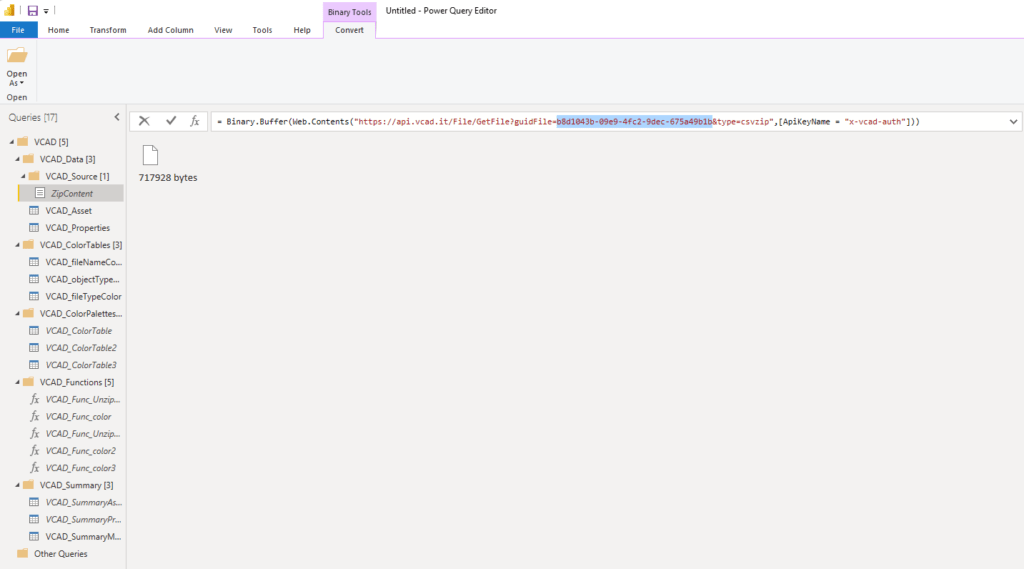Viewport: 1024px width, 569px height.
Task: Click the binary file icon in preview
Action: (150, 155)
